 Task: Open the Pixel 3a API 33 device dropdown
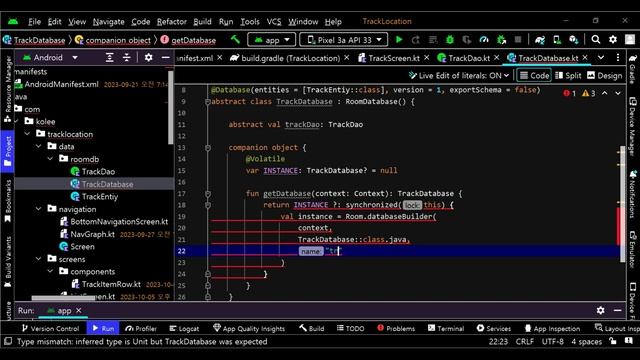coord(343,40)
